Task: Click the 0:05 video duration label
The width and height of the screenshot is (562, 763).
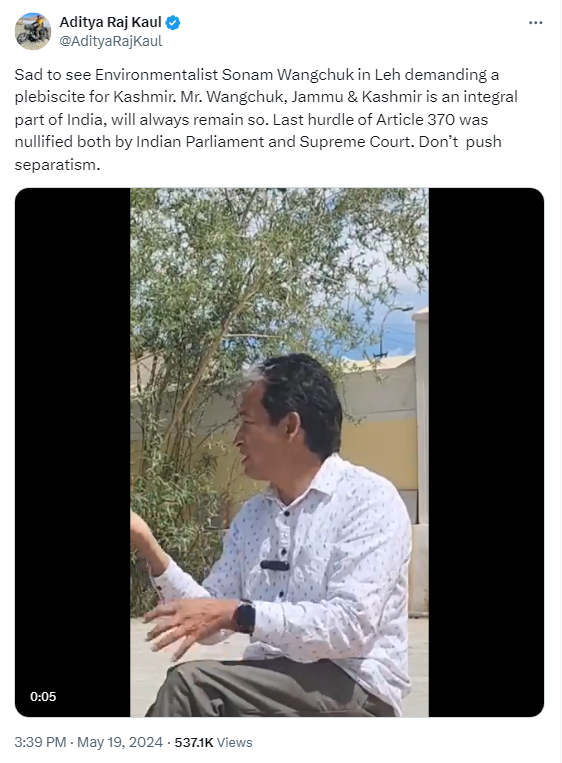Action: coord(43,696)
